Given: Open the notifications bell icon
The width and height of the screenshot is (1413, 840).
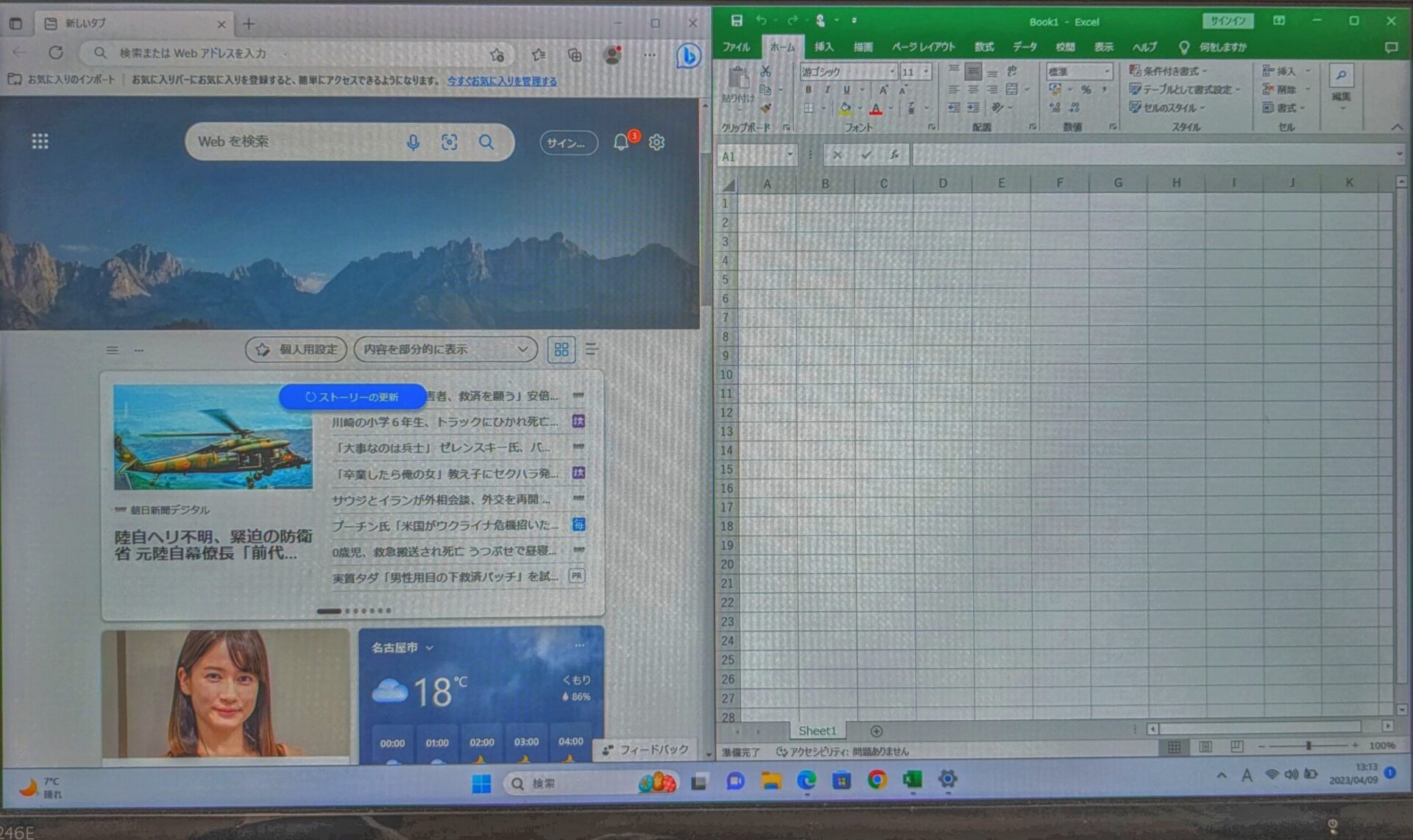Looking at the screenshot, I should coord(621,142).
